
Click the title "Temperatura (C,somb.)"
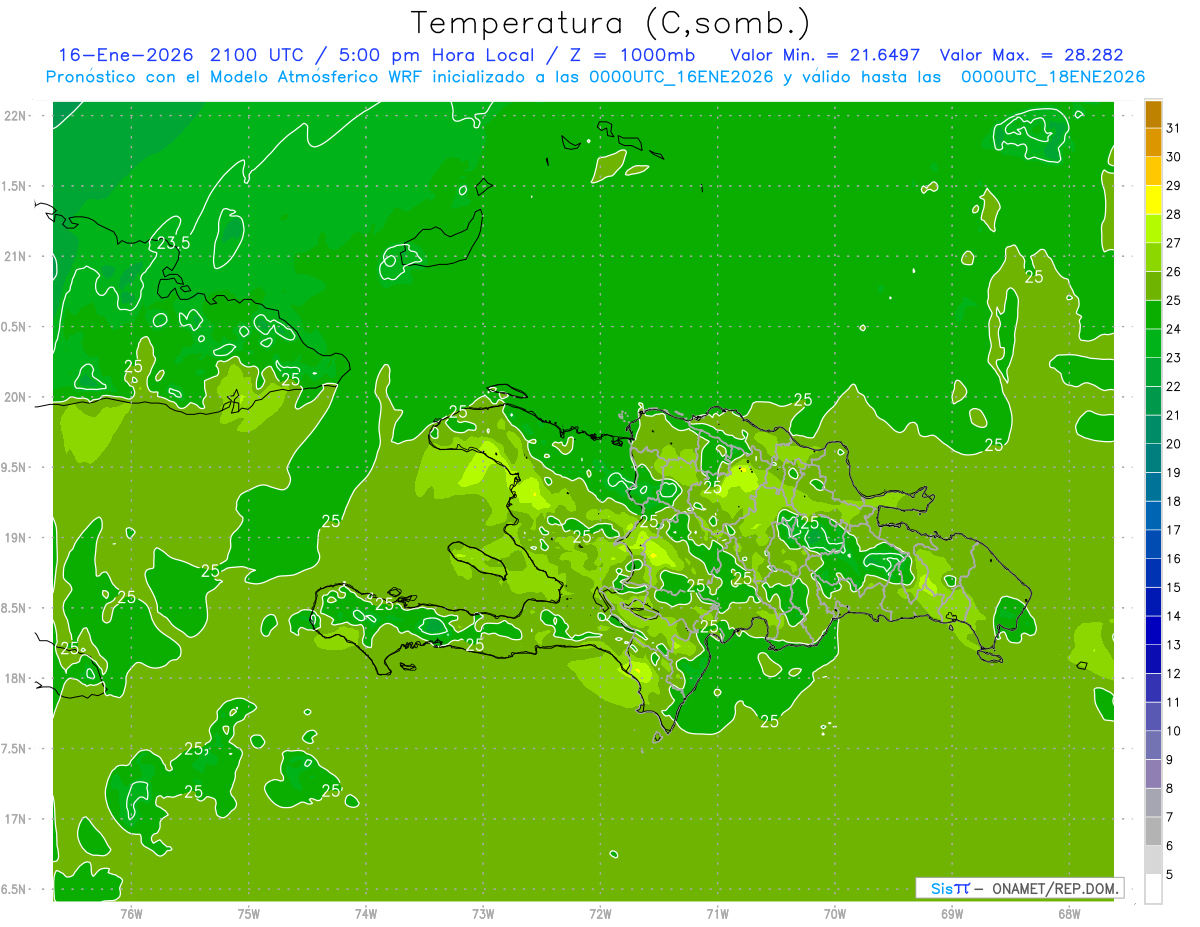pyautogui.click(x=611, y=23)
